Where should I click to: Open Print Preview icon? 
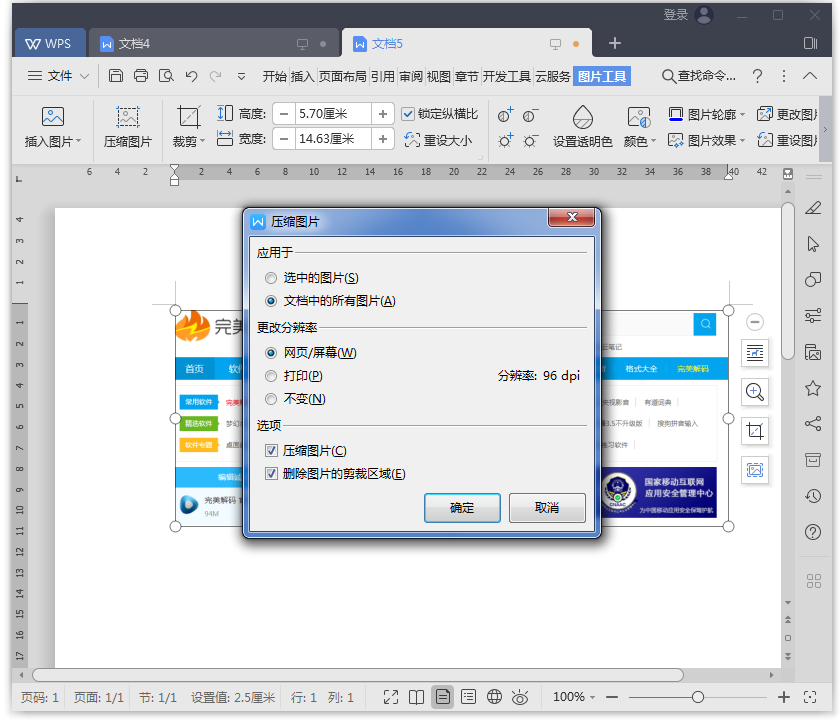pos(166,76)
